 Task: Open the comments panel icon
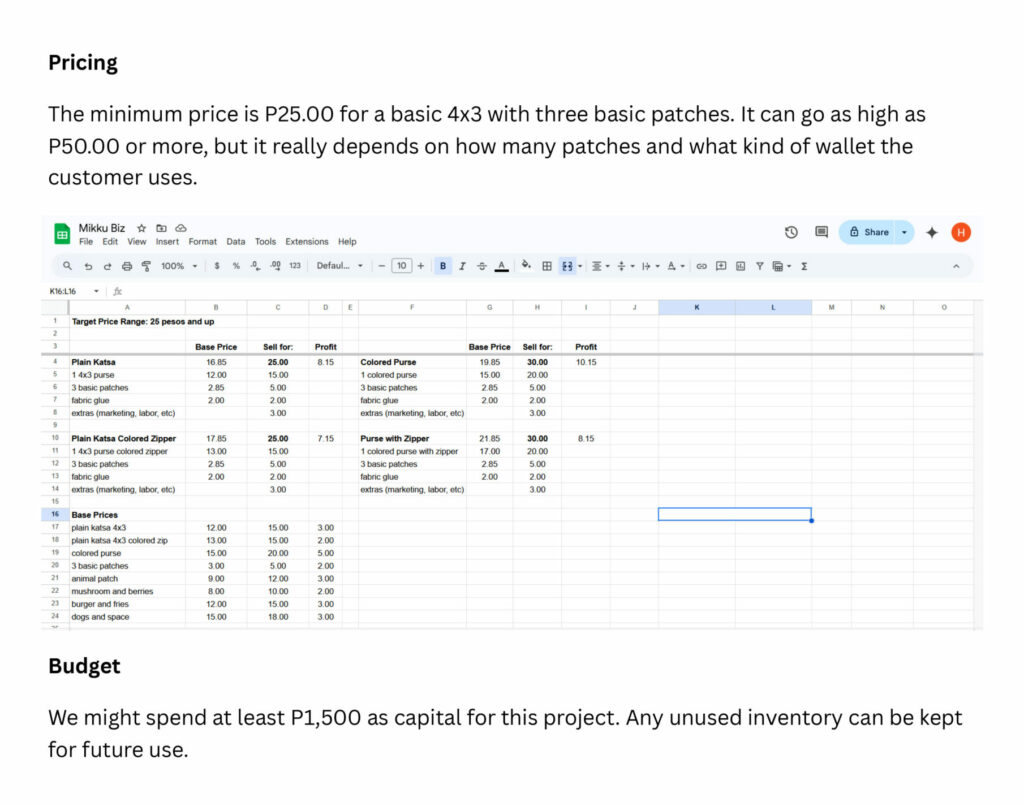click(821, 232)
